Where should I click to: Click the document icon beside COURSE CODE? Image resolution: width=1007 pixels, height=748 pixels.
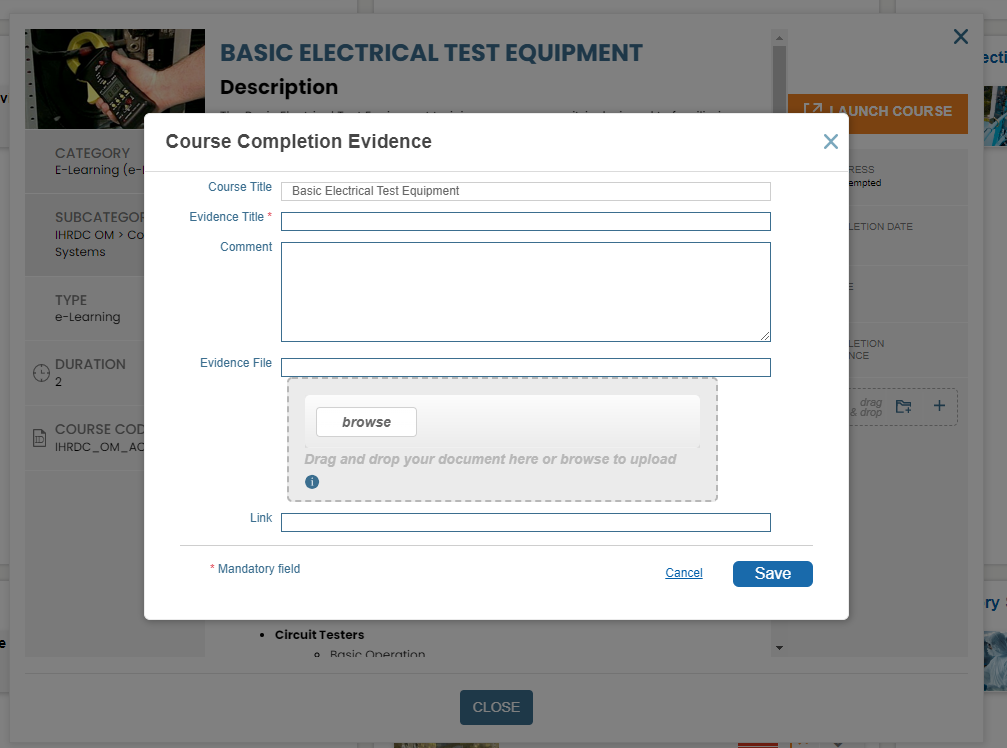pos(39,438)
